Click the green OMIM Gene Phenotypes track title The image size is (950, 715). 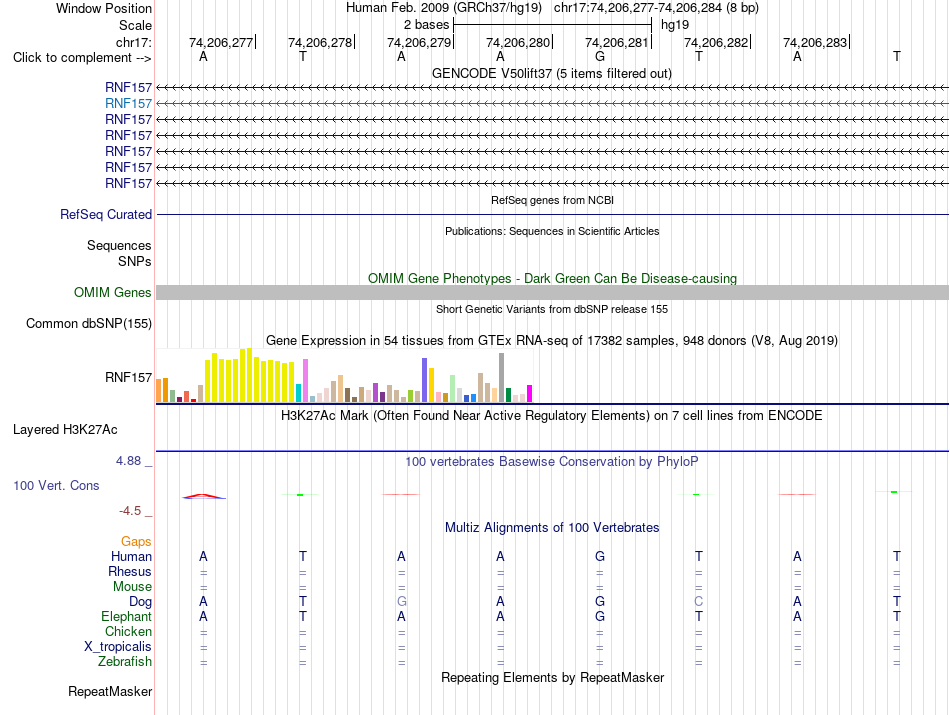pyautogui.click(x=553, y=278)
